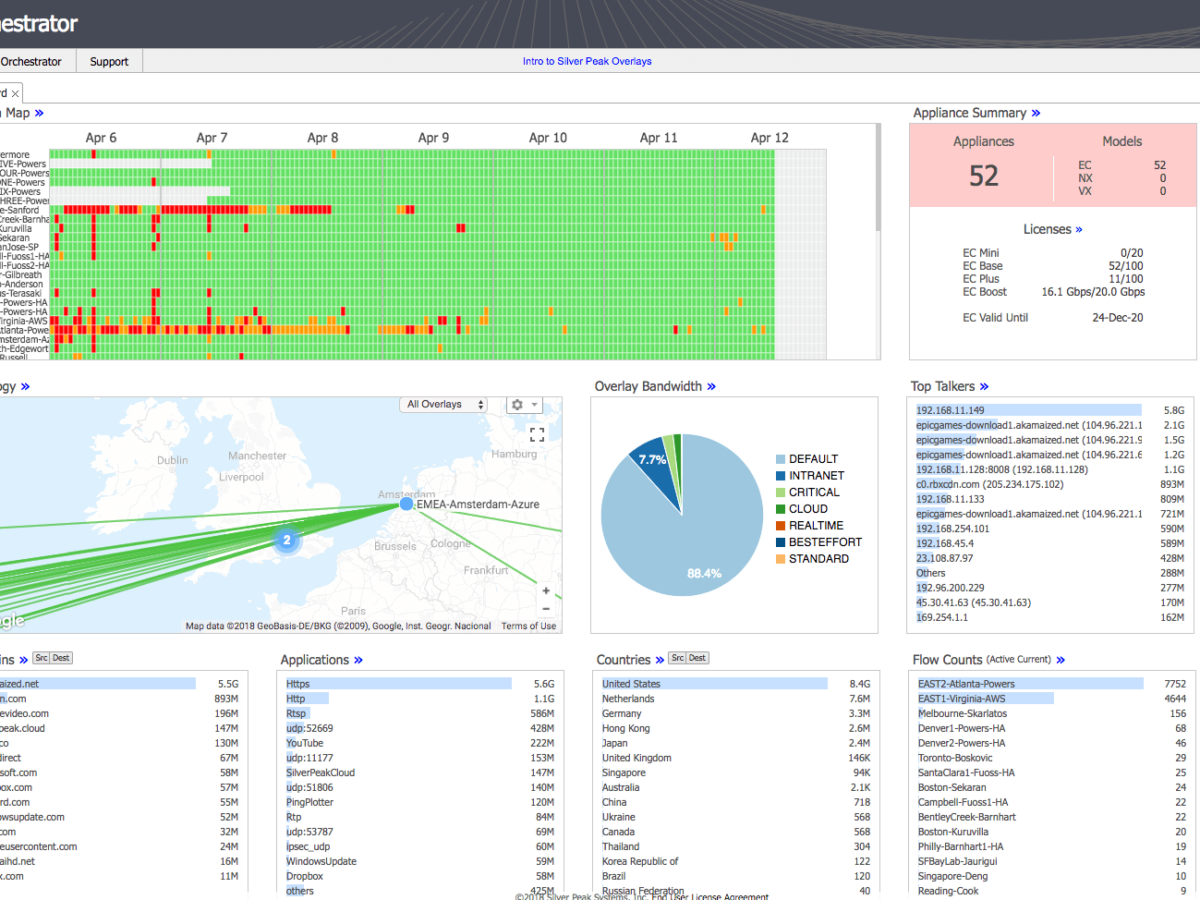The width and height of the screenshot is (1200, 900).
Task: Open the Support menu
Action: pyautogui.click(x=109, y=61)
